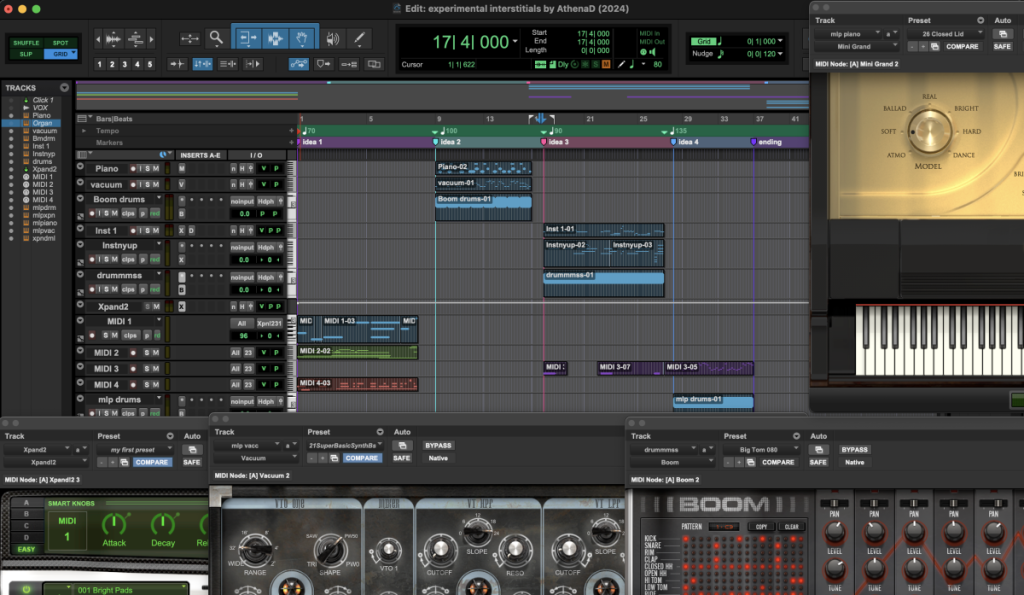
Task: Select the Zoomer magnifying glass tool
Action: pos(216,39)
